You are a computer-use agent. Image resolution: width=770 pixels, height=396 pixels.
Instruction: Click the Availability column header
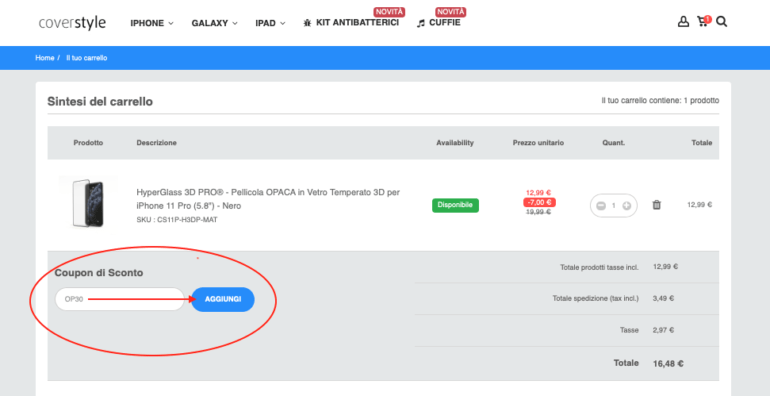tap(455, 143)
